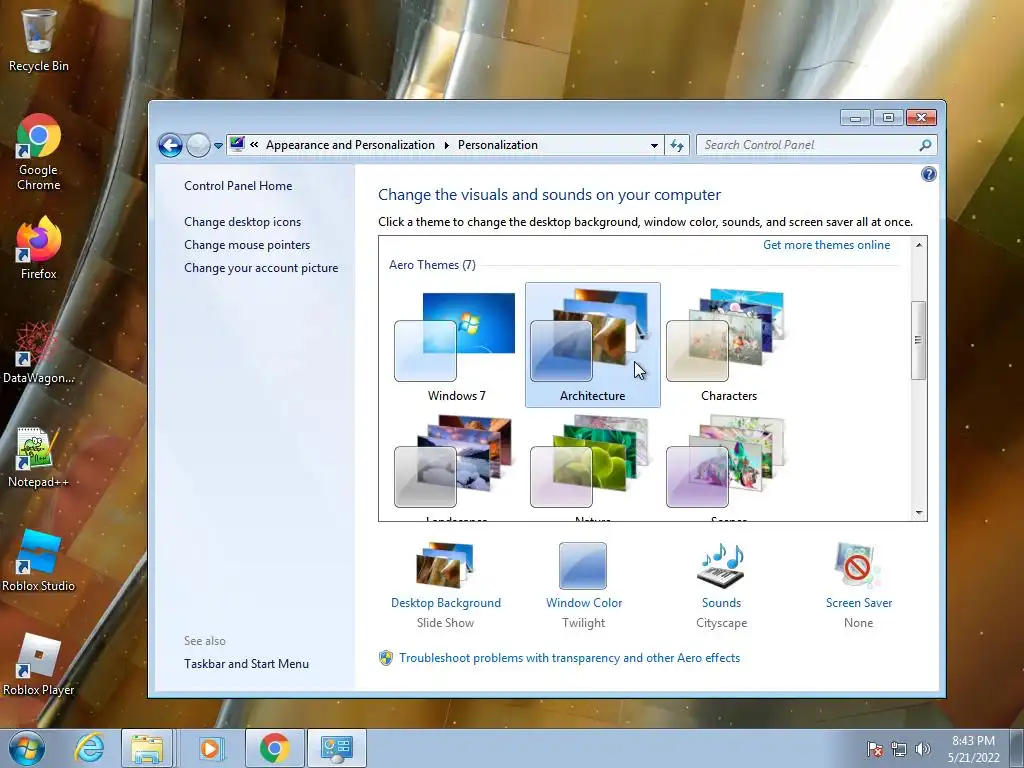
Task: Open the Window Color swatch
Action: click(x=583, y=566)
